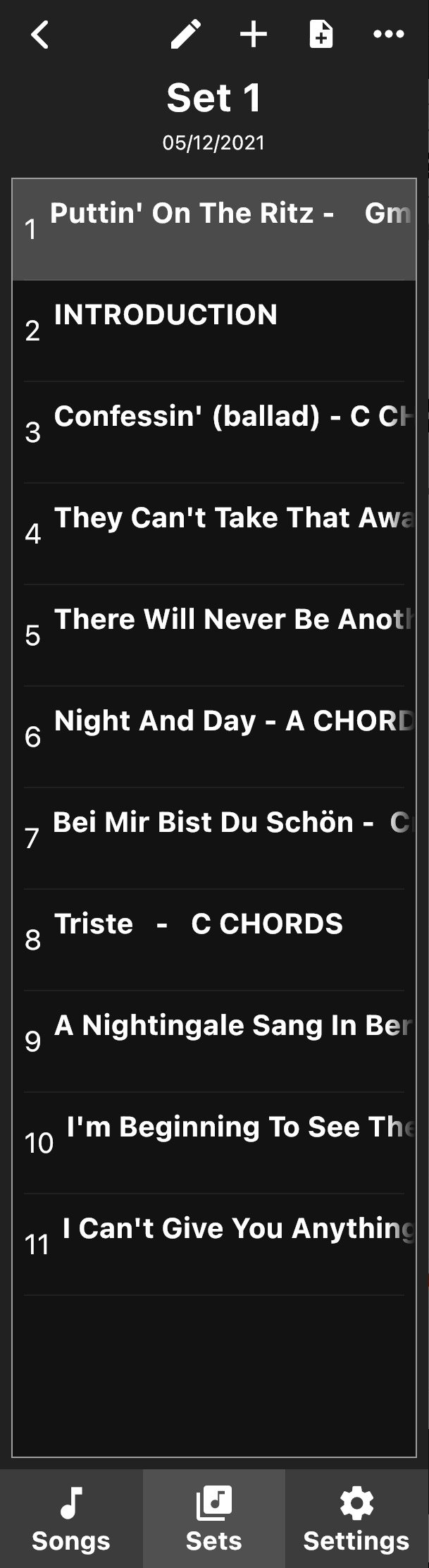Select A Nightingale Sang In Berkeley song
The image size is (429, 1568).
point(214,1042)
